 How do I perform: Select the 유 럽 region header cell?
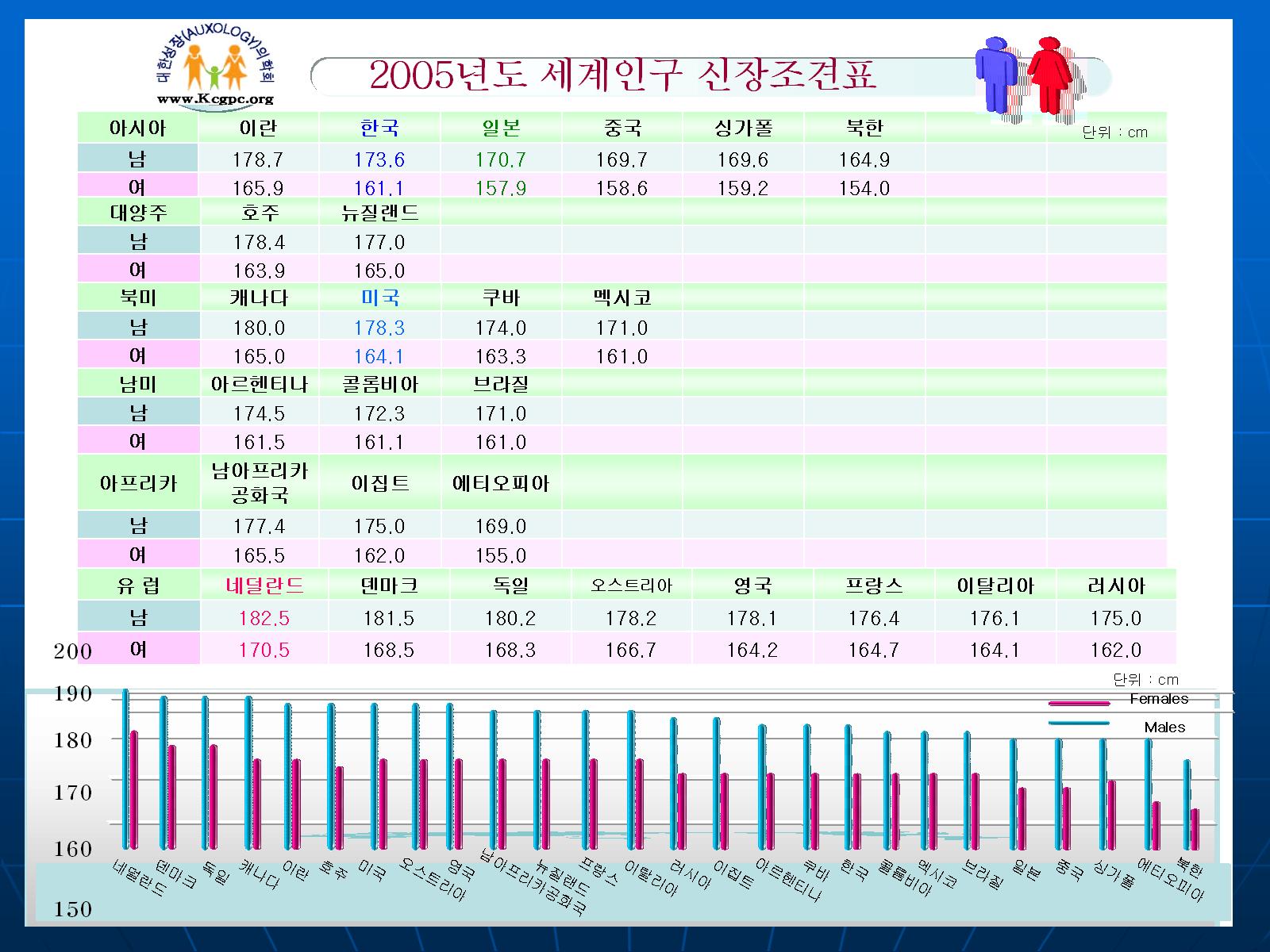(x=138, y=585)
